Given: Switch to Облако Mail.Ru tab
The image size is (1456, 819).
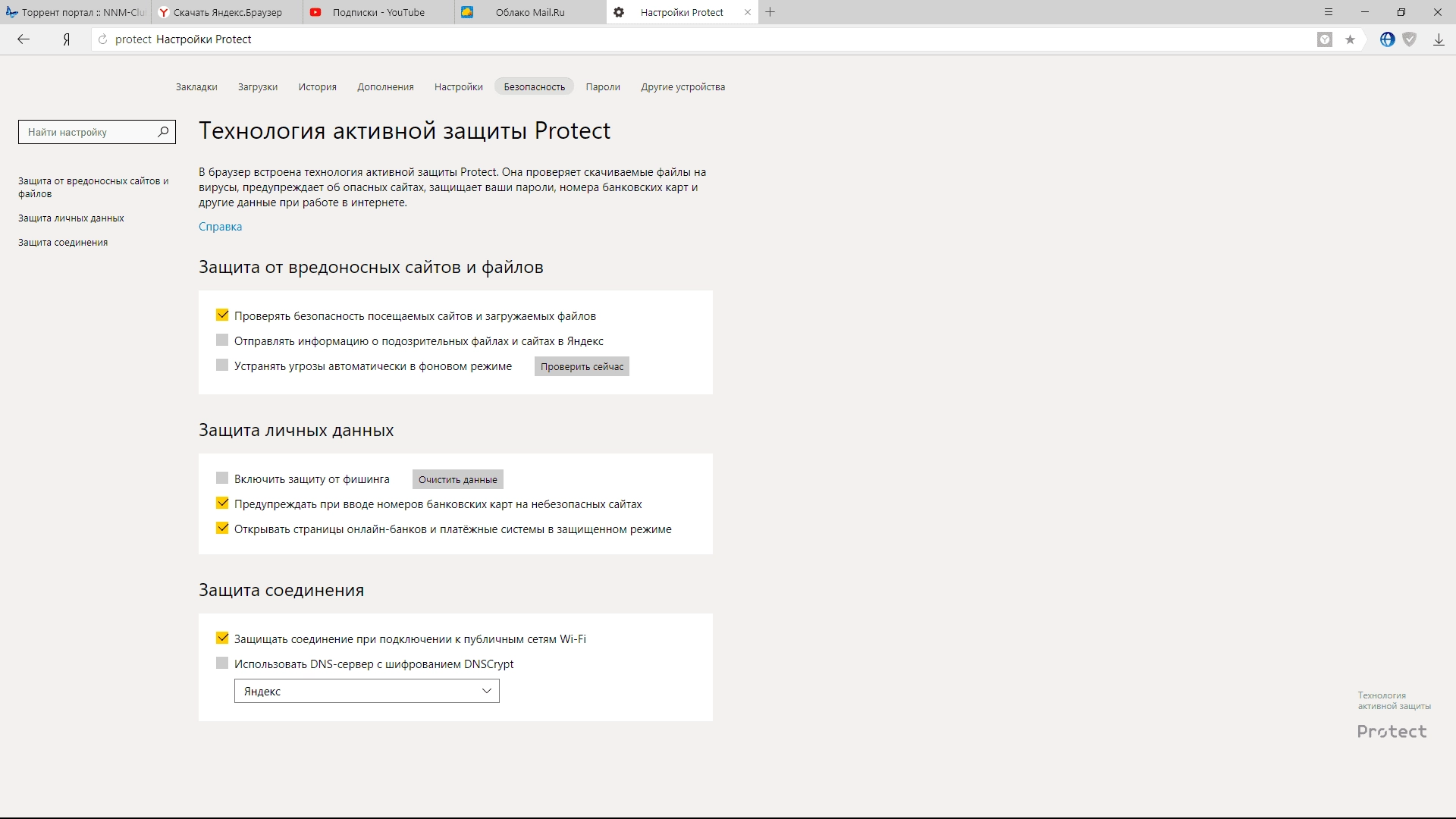Looking at the screenshot, I should [x=531, y=12].
